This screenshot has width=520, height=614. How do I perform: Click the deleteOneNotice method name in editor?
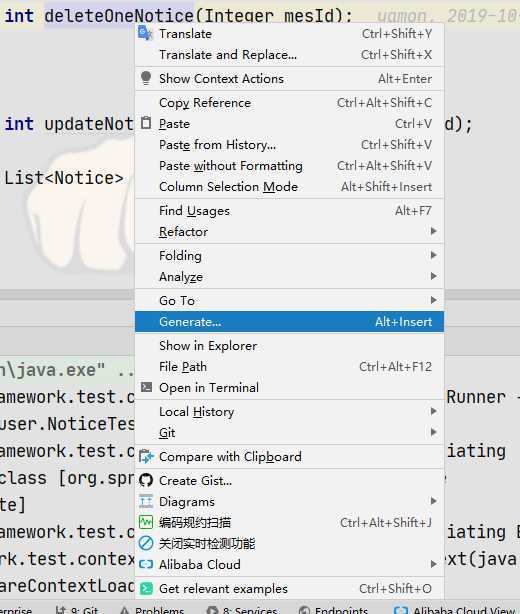pyautogui.click(x=119, y=16)
